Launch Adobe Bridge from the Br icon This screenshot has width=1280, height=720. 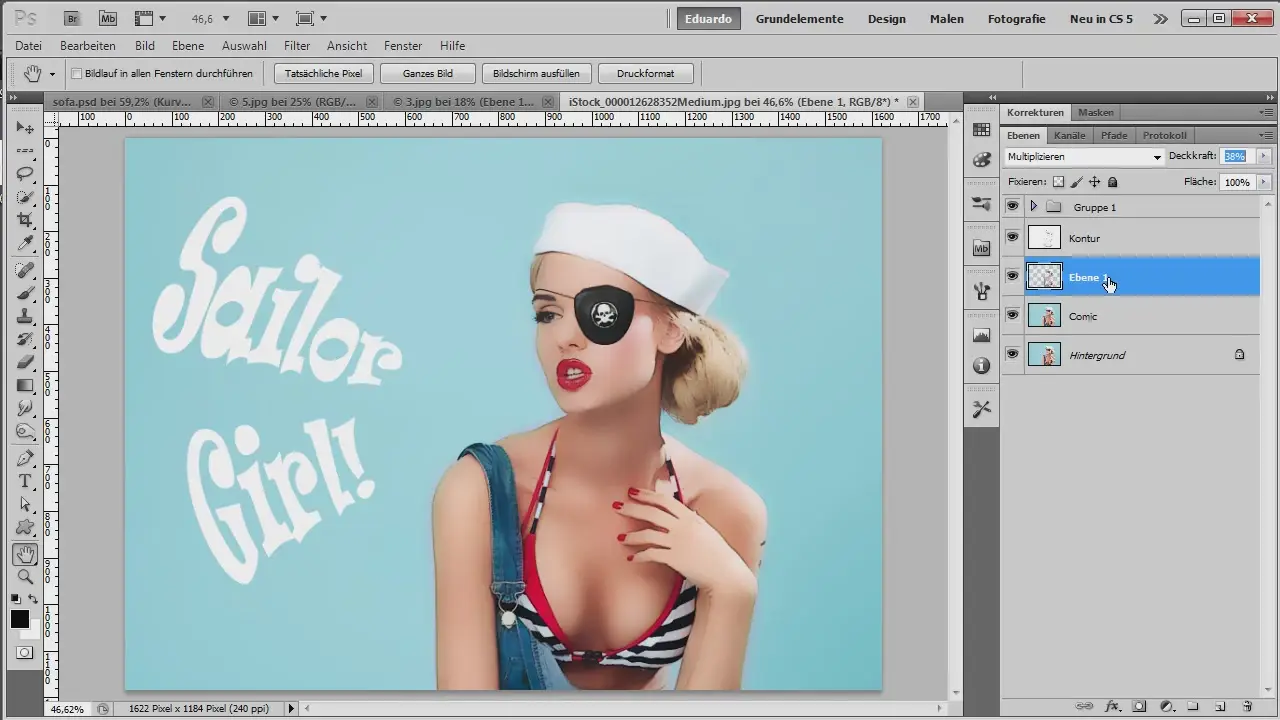click(73, 18)
